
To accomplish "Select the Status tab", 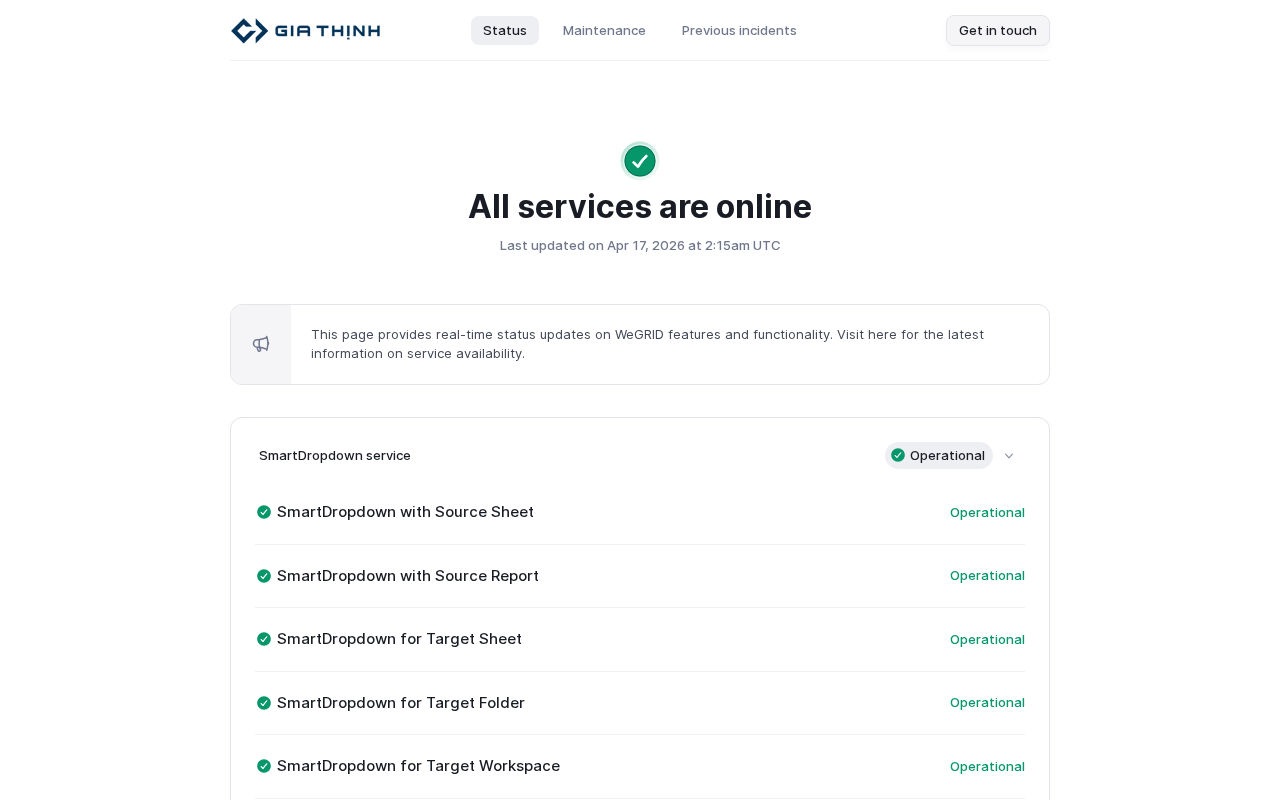I will (x=505, y=31).
